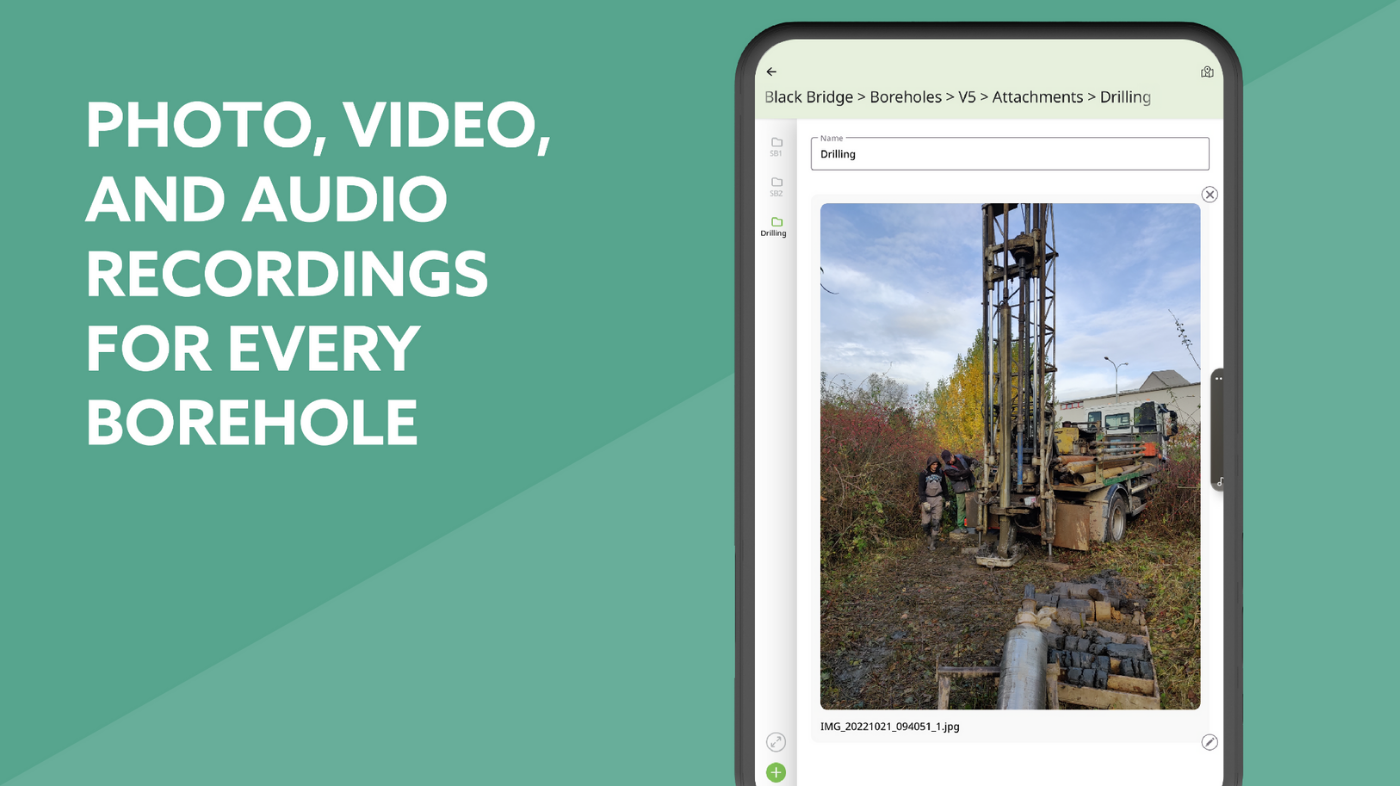Viewport: 1400px width, 786px height.
Task: Add new attachment with green plus button
Action: (x=775, y=772)
